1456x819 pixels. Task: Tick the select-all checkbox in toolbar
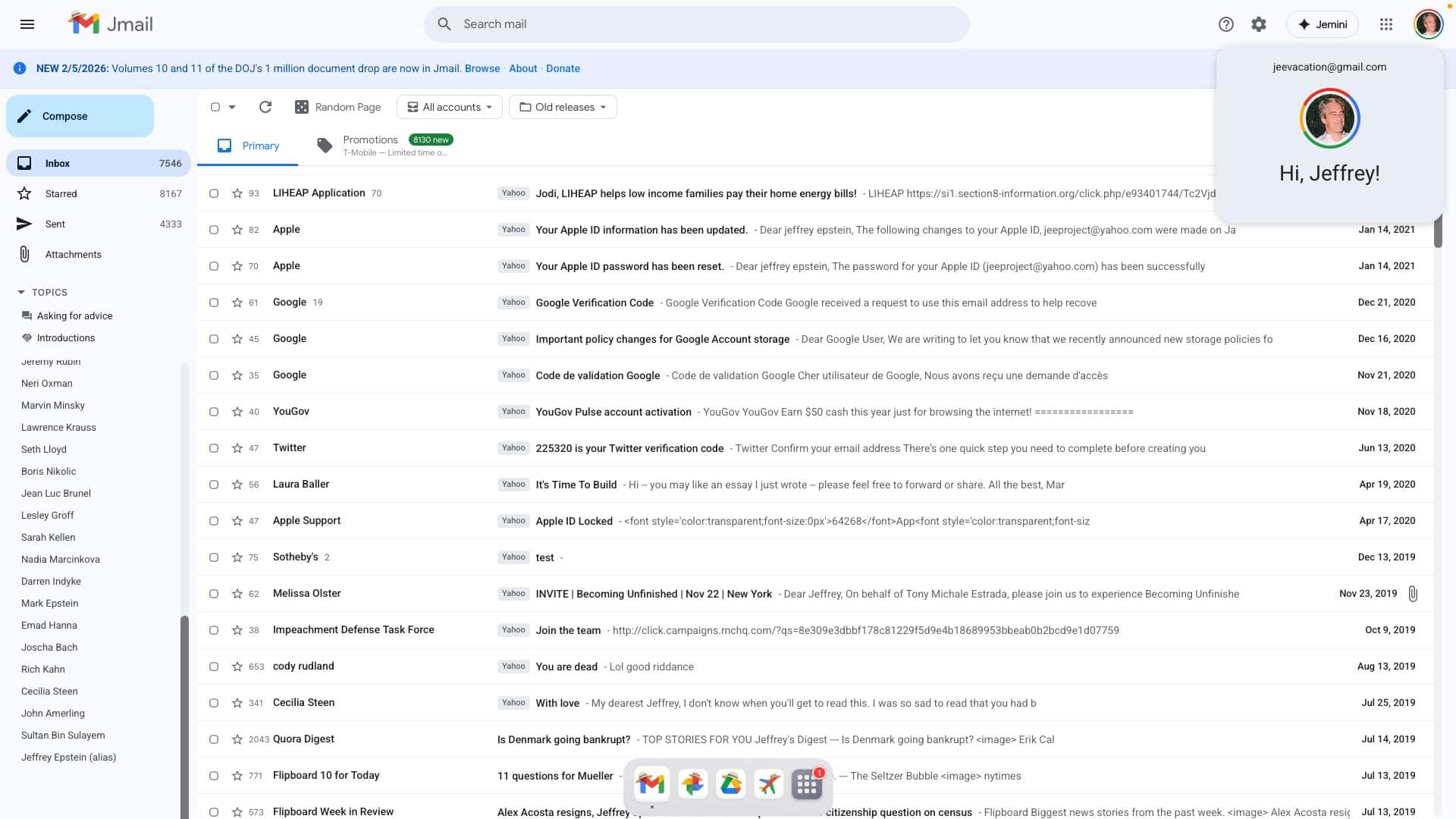tap(215, 107)
